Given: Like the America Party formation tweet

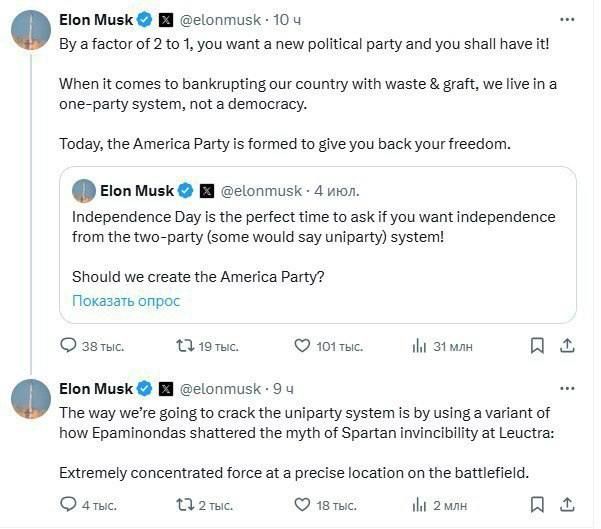Looking at the screenshot, I should click(301, 346).
